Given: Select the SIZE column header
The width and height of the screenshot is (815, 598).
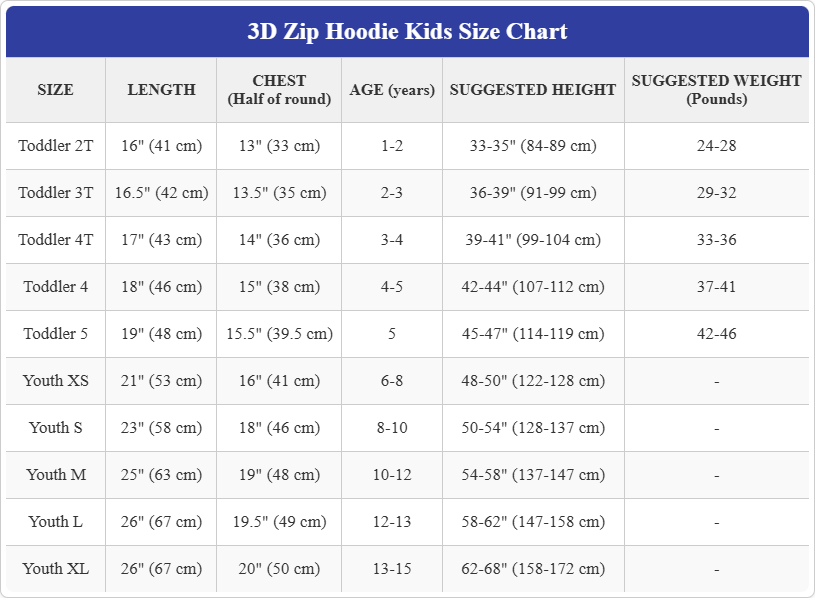Looking at the screenshot, I should 55,90.
